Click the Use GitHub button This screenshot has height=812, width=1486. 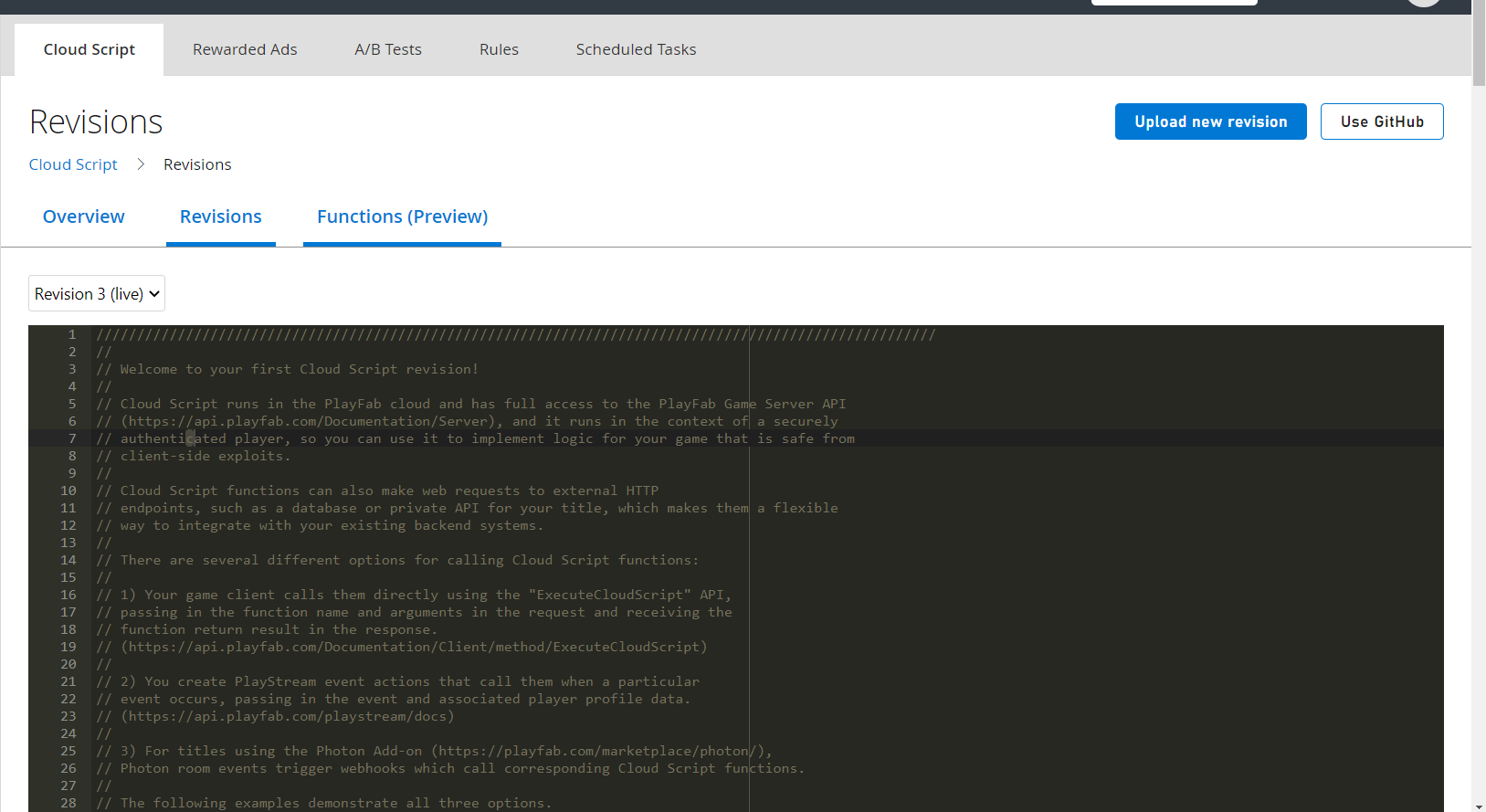click(1382, 121)
